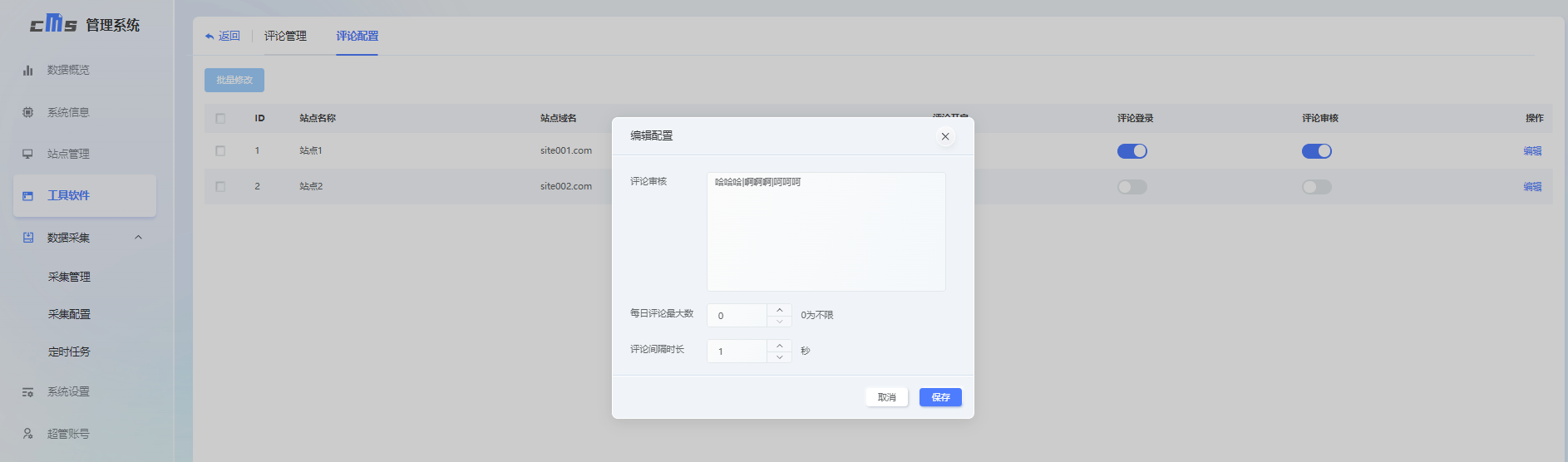Viewport: 1568px width, 462px height.
Task: Close the 编辑配置 dialog
Action: point(945,136)
